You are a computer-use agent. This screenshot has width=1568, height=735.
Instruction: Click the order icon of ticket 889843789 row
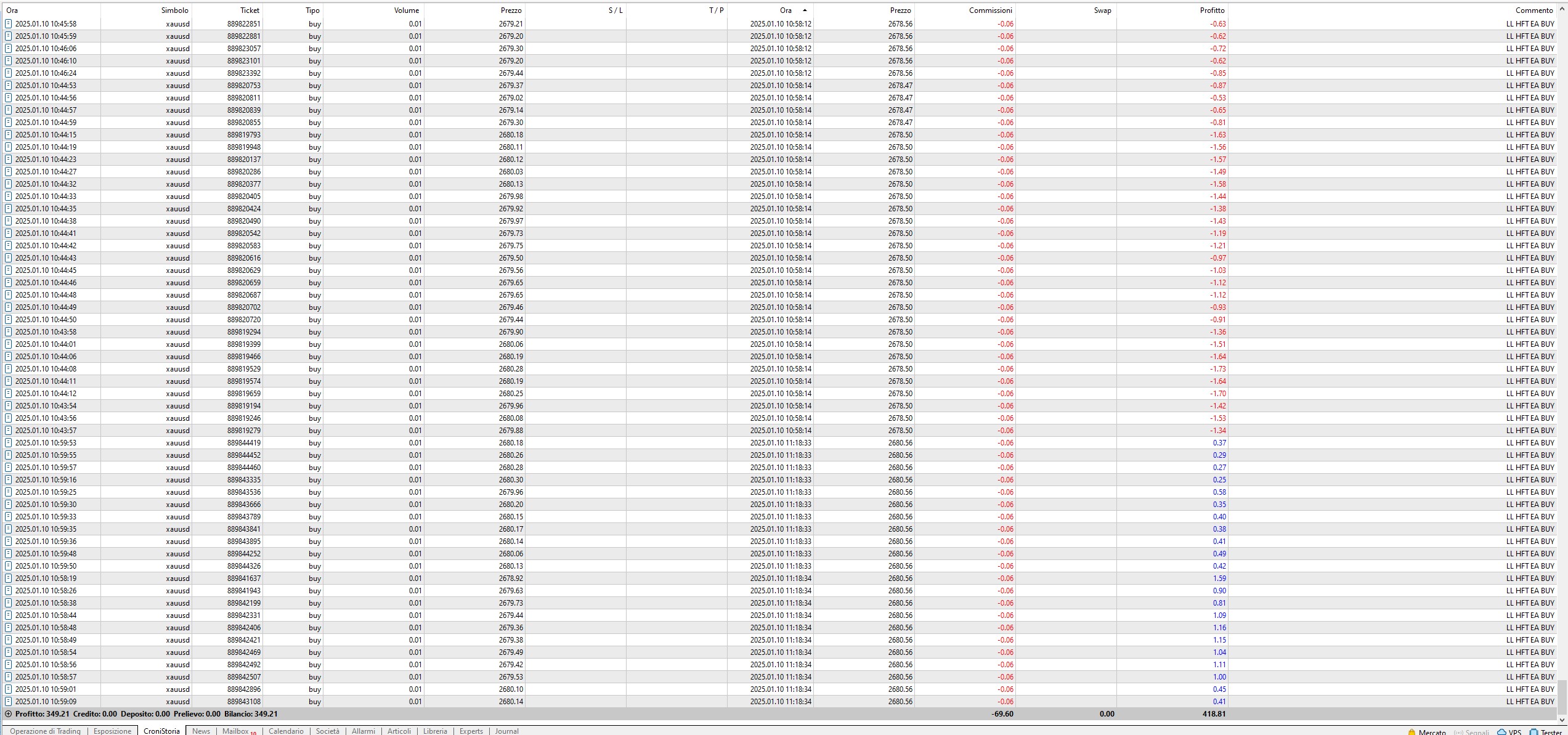point(9,517)
